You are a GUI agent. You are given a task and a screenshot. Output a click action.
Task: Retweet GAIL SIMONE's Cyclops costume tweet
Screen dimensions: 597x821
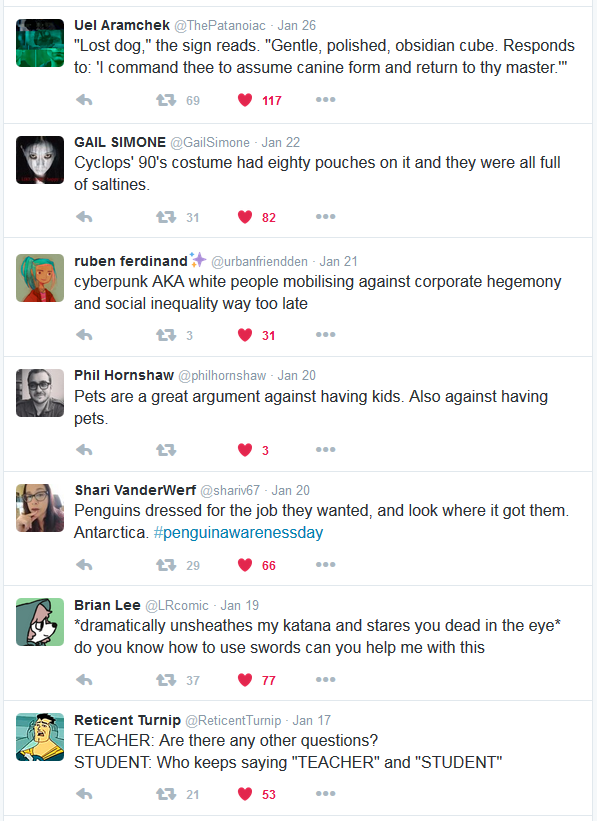click(x=166, y=217)
